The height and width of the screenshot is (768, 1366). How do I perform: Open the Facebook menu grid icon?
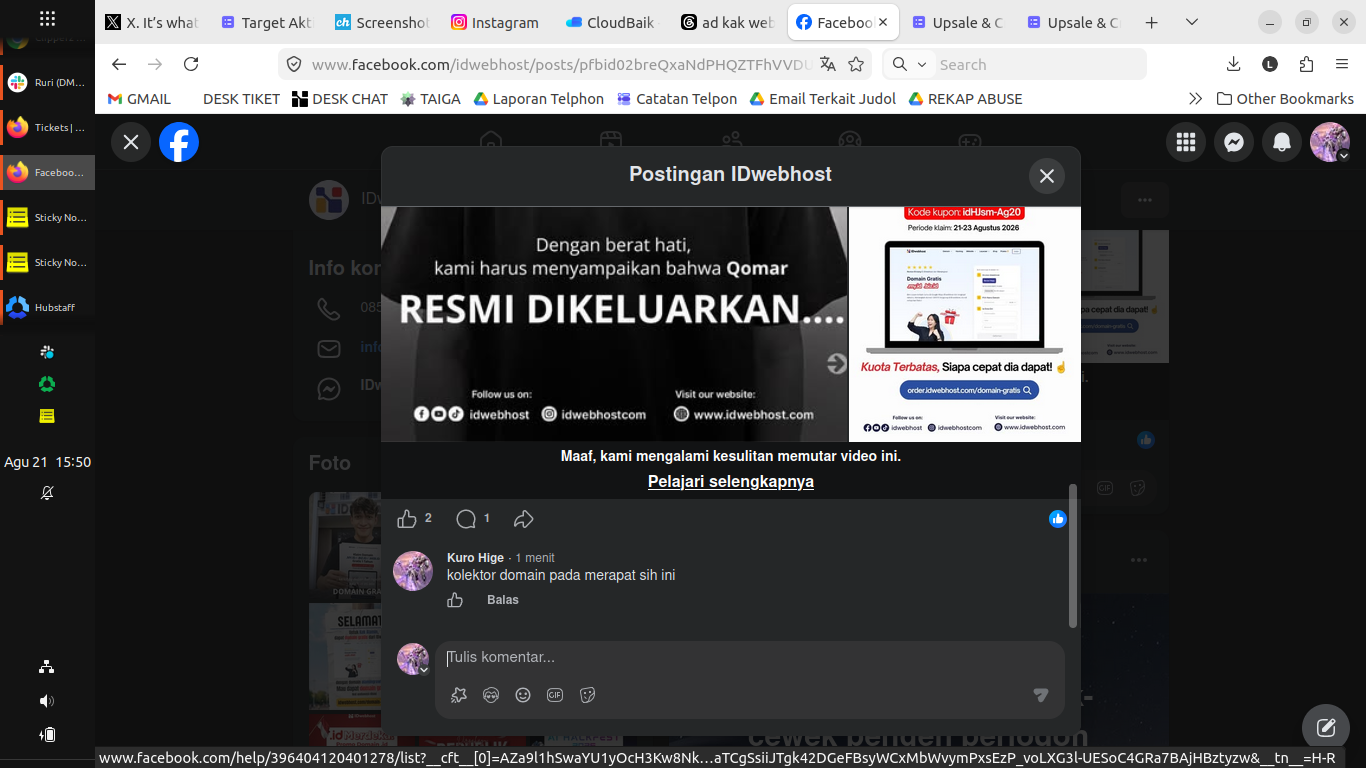pyautogui.click(x=1186, y=142)
